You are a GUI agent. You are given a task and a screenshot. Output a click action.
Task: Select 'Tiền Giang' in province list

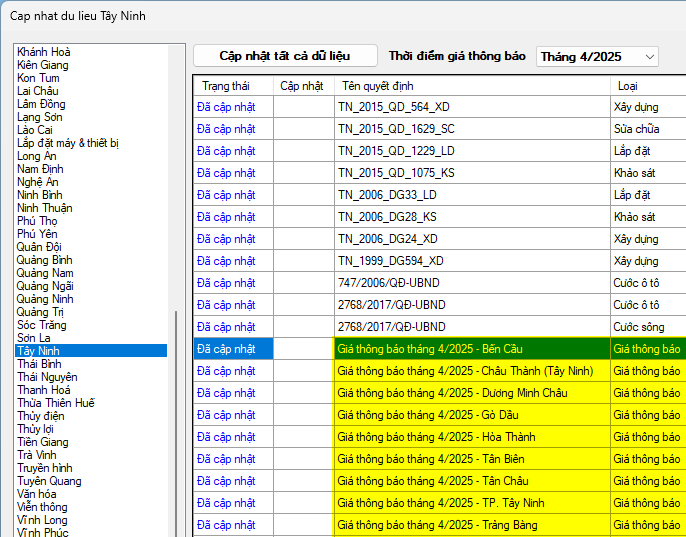91,442
